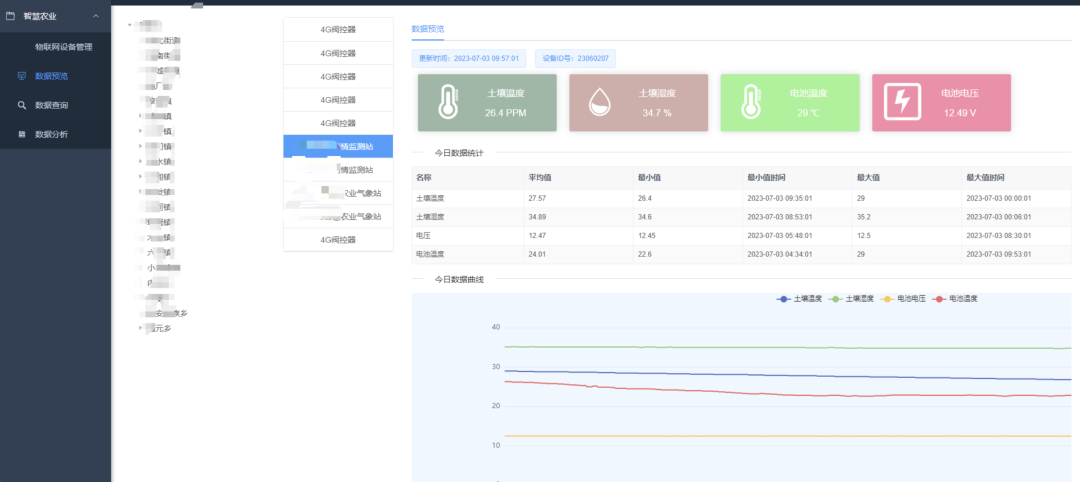The image size is (1080, 482).
Task: Click the 今日数据统计 section heading
Action: coord(459,153)
